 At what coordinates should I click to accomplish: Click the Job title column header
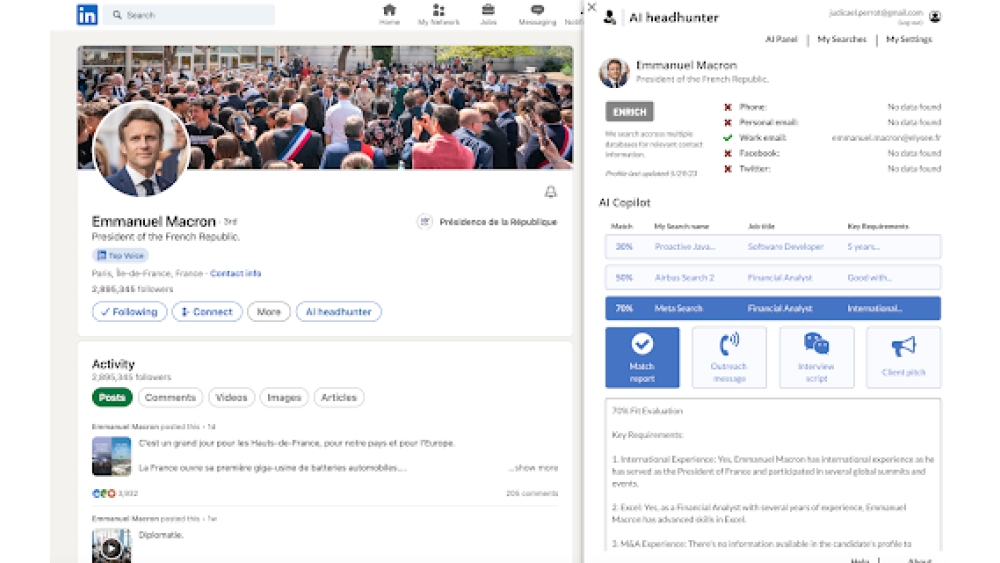click(761, 226)
